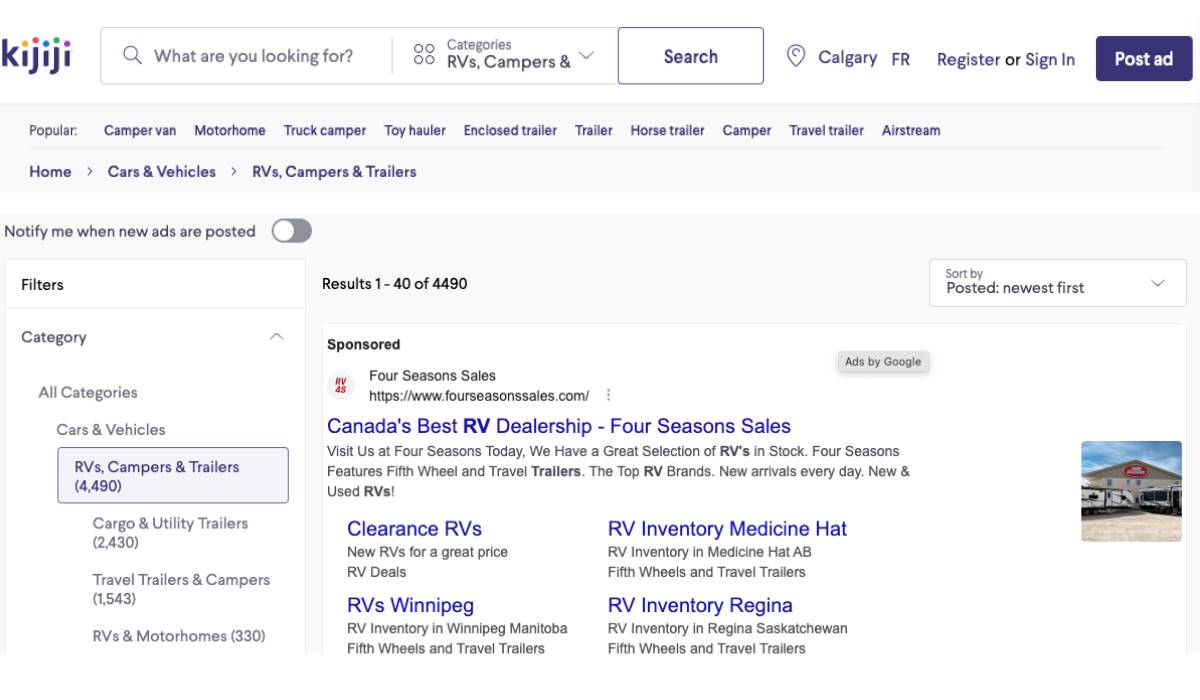Viewport: 1200px width, 700px height.
Task: Select popular search Travel trailer
Action: [x=826, y=130]
